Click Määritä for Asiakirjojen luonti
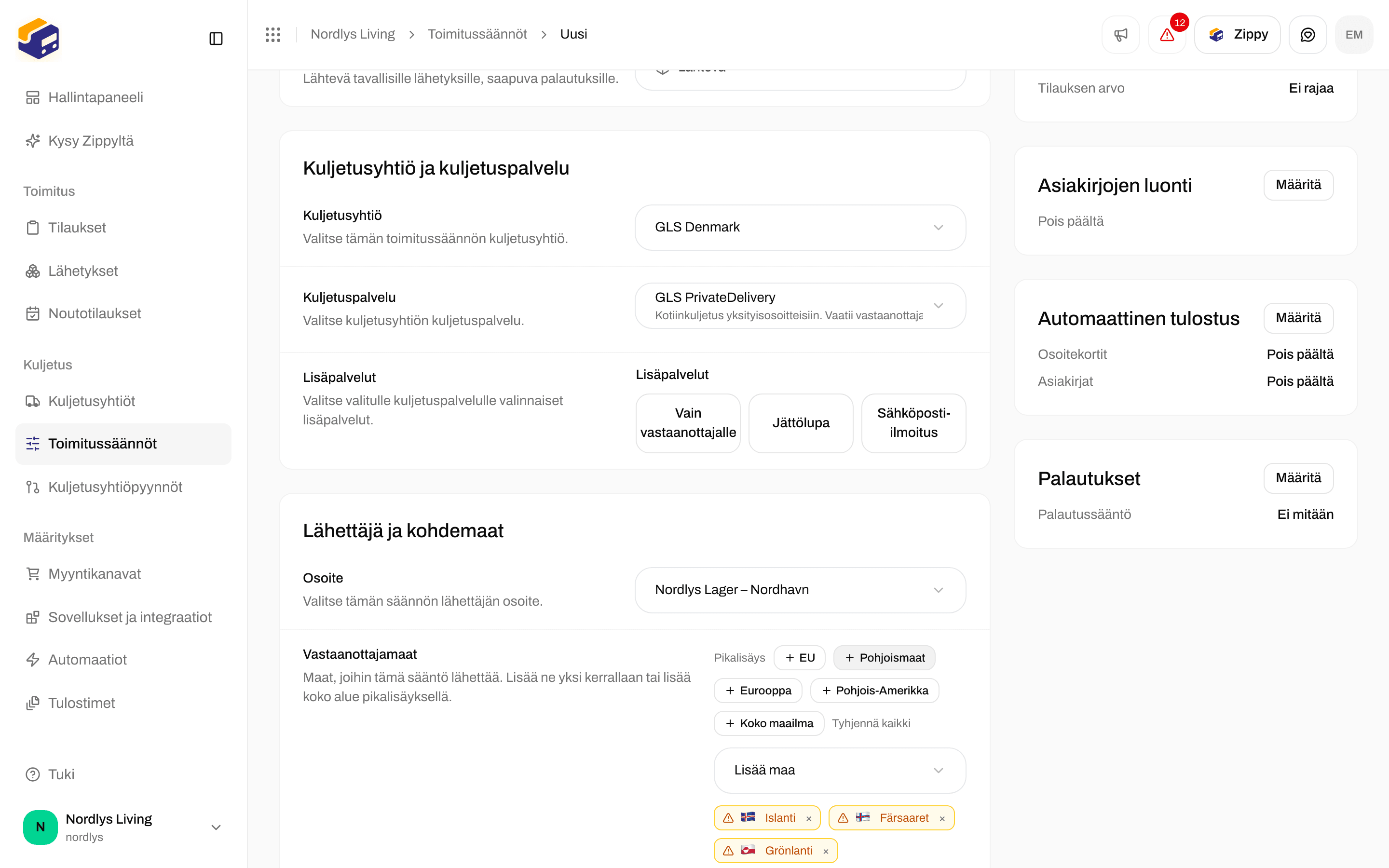This screenshot has height=868, width=1389. (x=1298, y=185)
